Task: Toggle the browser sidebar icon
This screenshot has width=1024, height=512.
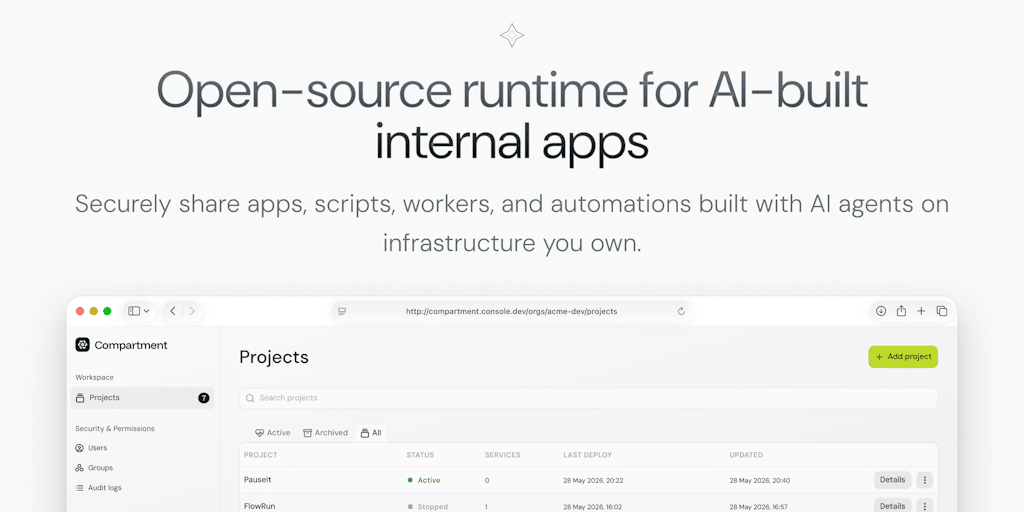Action: click(x=134, y=312)
